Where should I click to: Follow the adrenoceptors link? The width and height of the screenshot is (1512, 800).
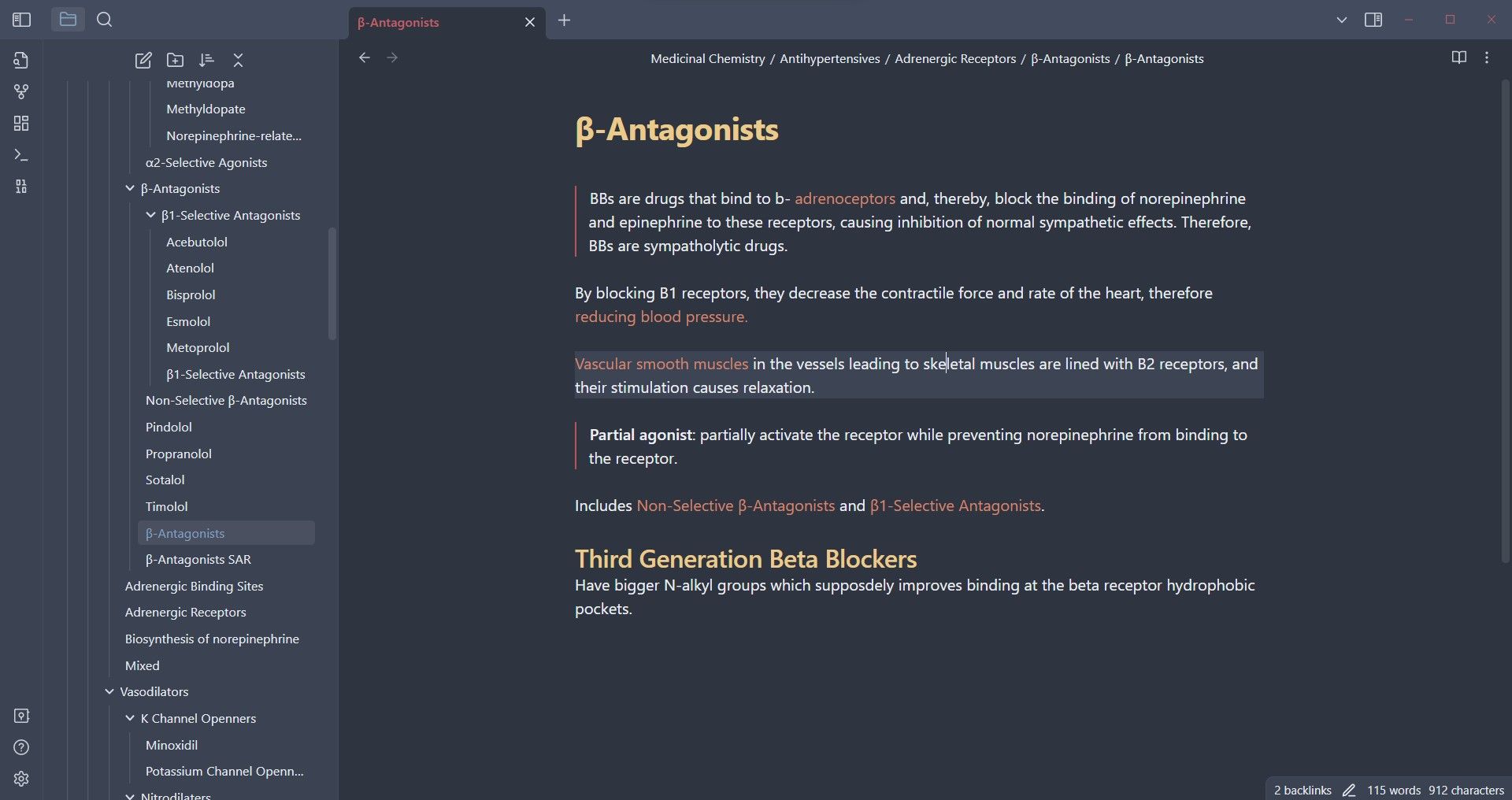tap(844, 198)
